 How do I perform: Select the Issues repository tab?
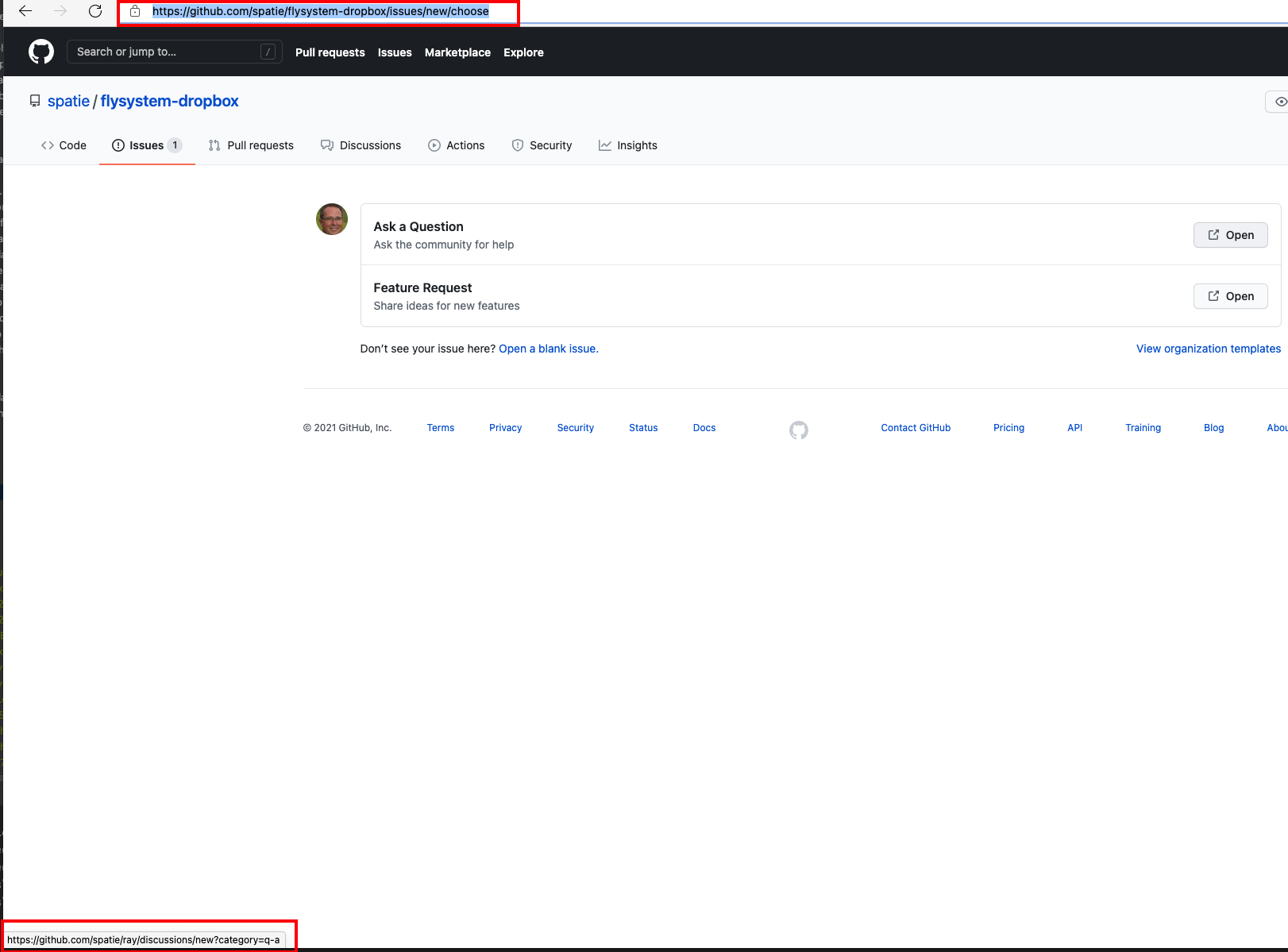pos(147,145)
